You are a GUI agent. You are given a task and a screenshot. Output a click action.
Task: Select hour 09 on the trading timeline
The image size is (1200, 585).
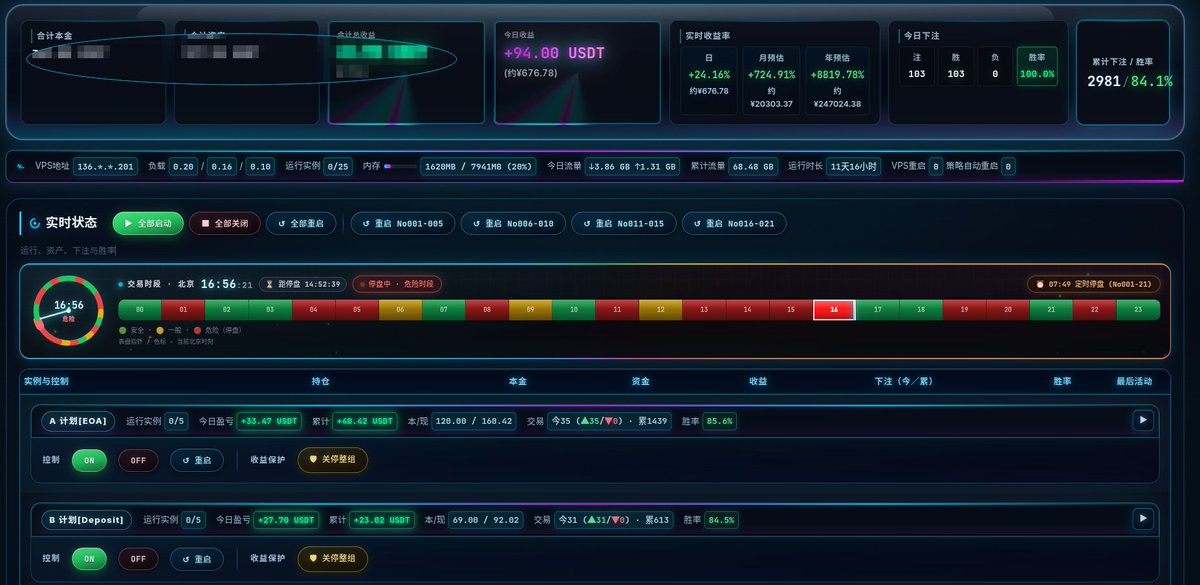tap(530, 311)
